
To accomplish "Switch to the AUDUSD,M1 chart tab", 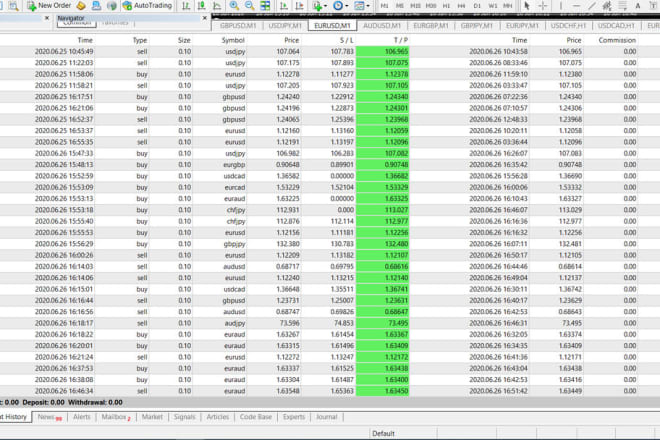I will [x=382, y=26].
